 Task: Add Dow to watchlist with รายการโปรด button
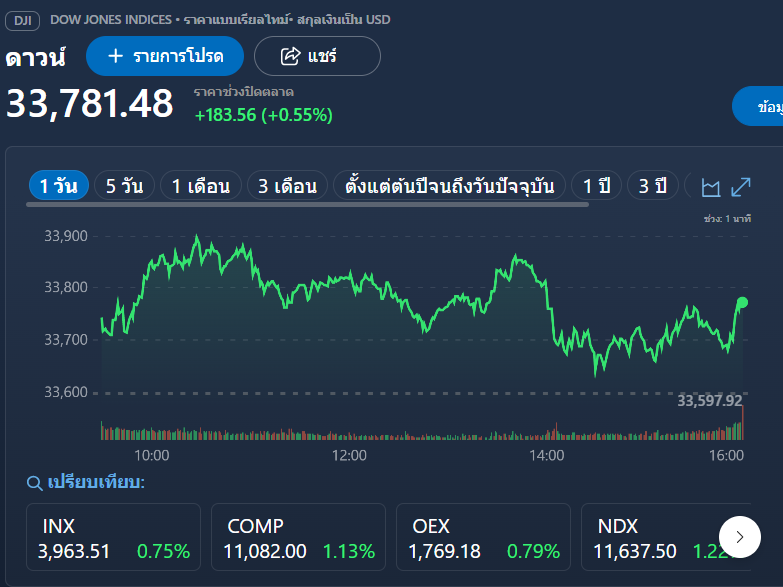(165, 56)
